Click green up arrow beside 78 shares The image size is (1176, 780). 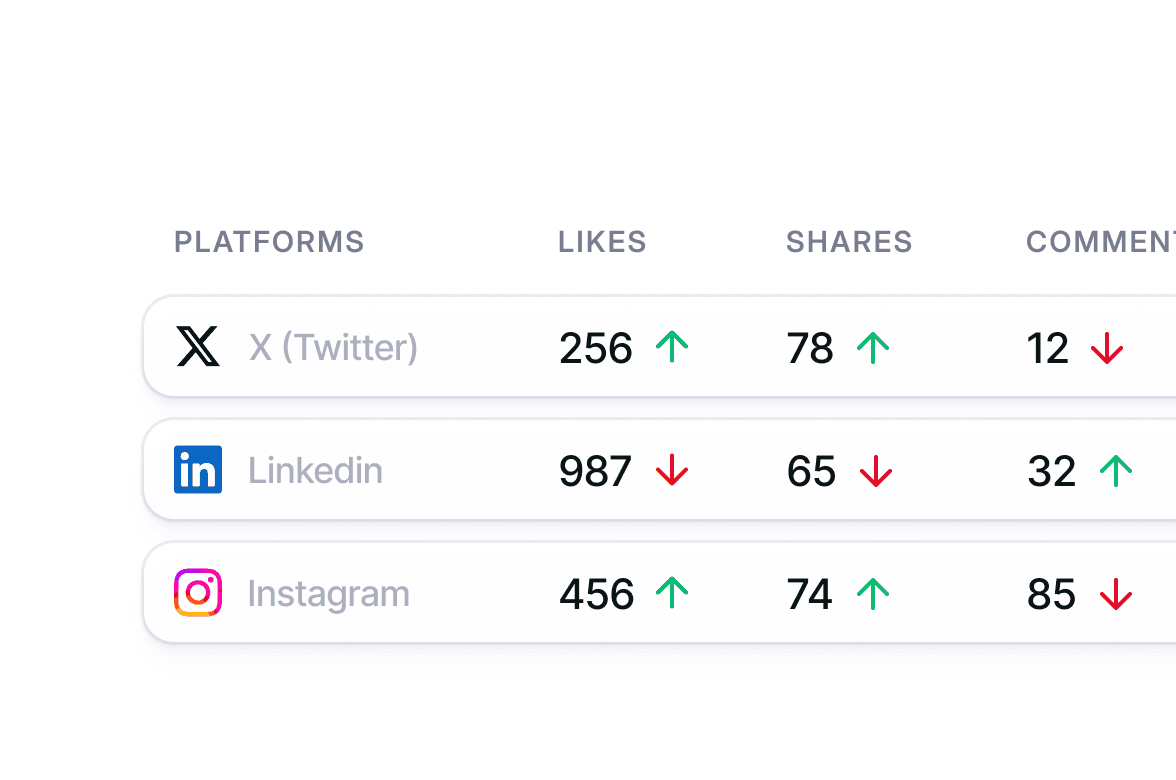tap(873, 347)
